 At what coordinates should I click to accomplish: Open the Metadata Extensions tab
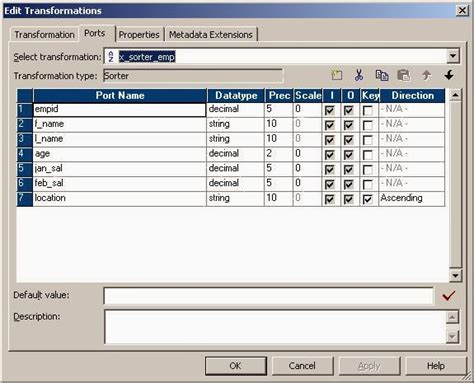coord(211,35)
